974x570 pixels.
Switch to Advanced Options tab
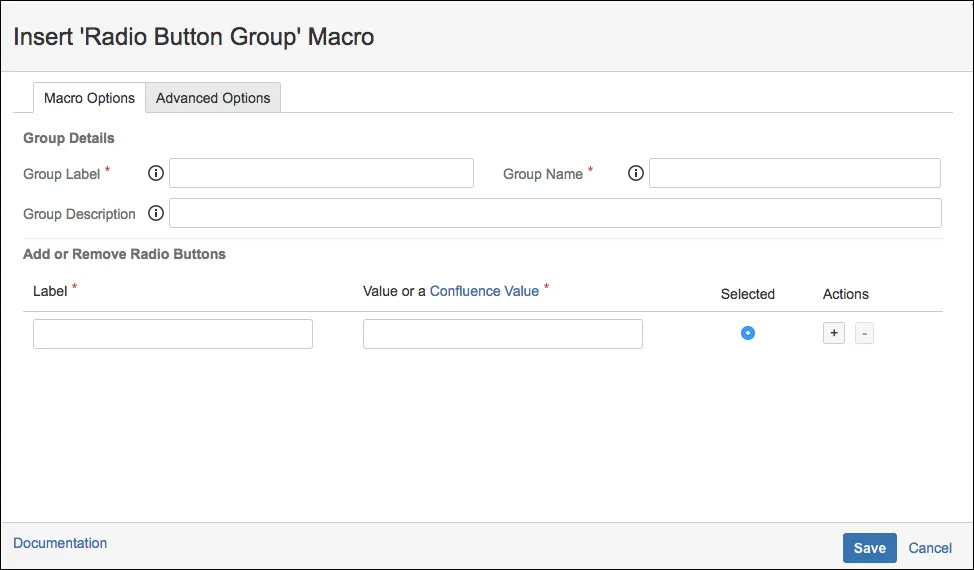213,98
